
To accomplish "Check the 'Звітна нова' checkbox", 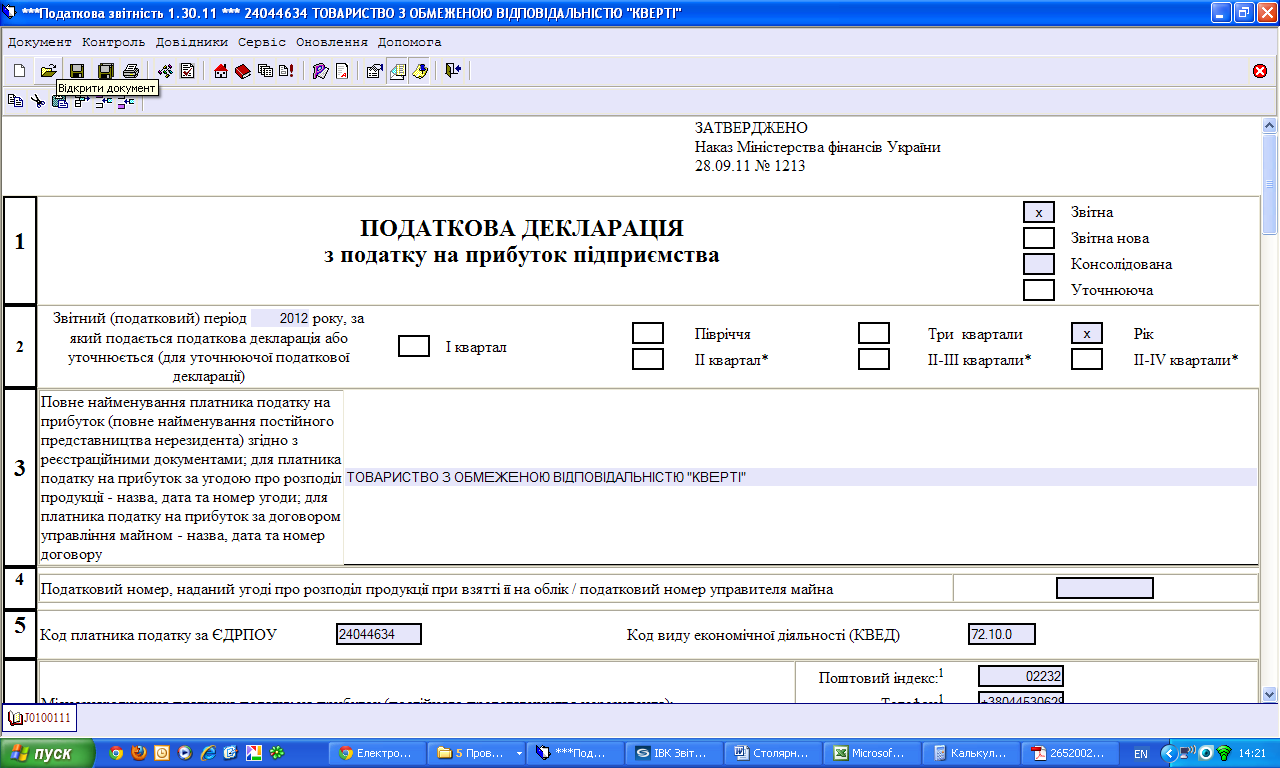I will [1039, 238].
